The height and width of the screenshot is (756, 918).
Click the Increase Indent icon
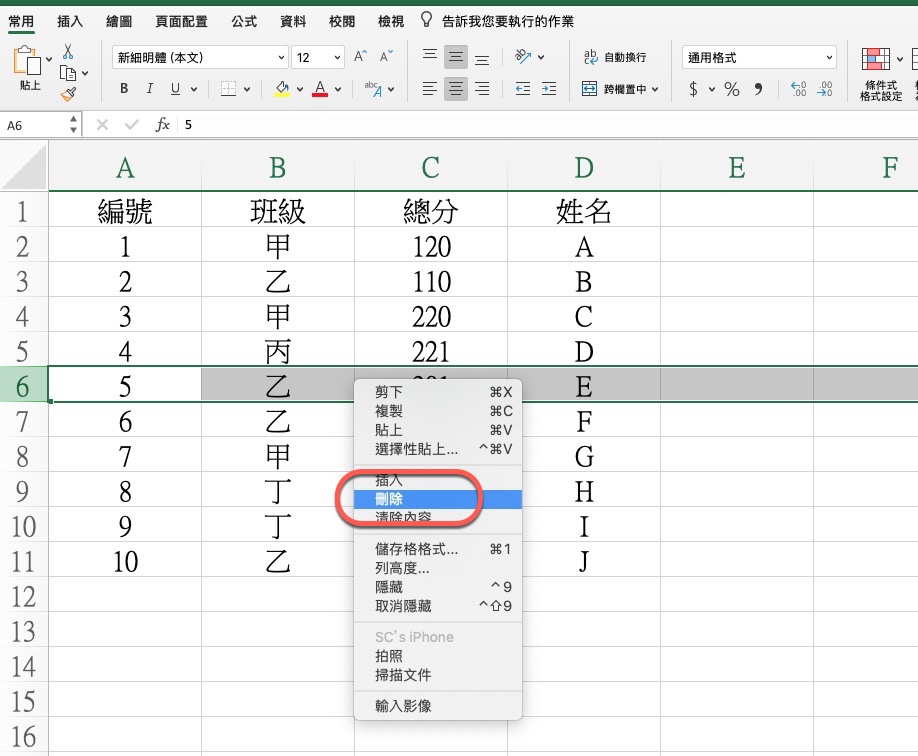pos(548,89)
